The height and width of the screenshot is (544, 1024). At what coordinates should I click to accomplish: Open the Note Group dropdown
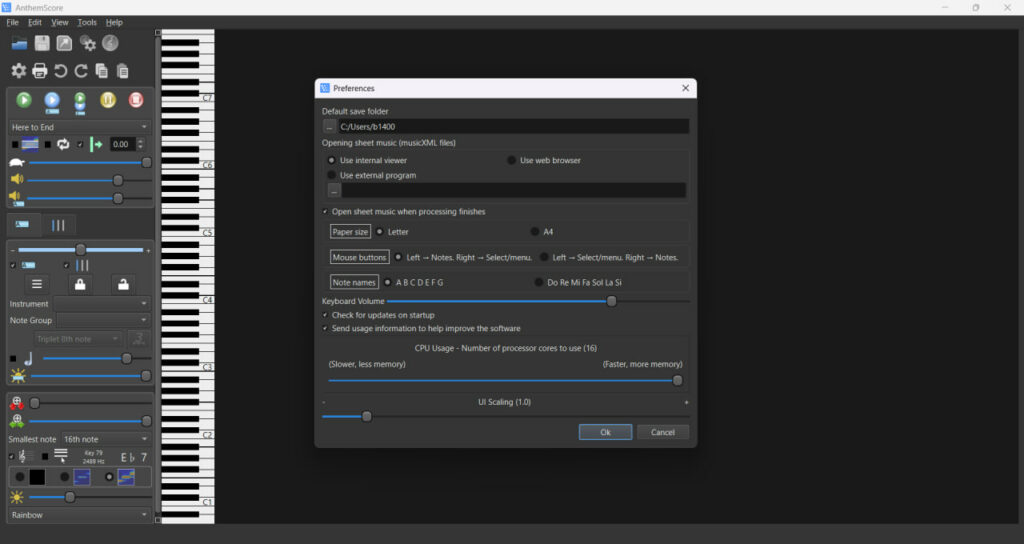coord(103,320)
